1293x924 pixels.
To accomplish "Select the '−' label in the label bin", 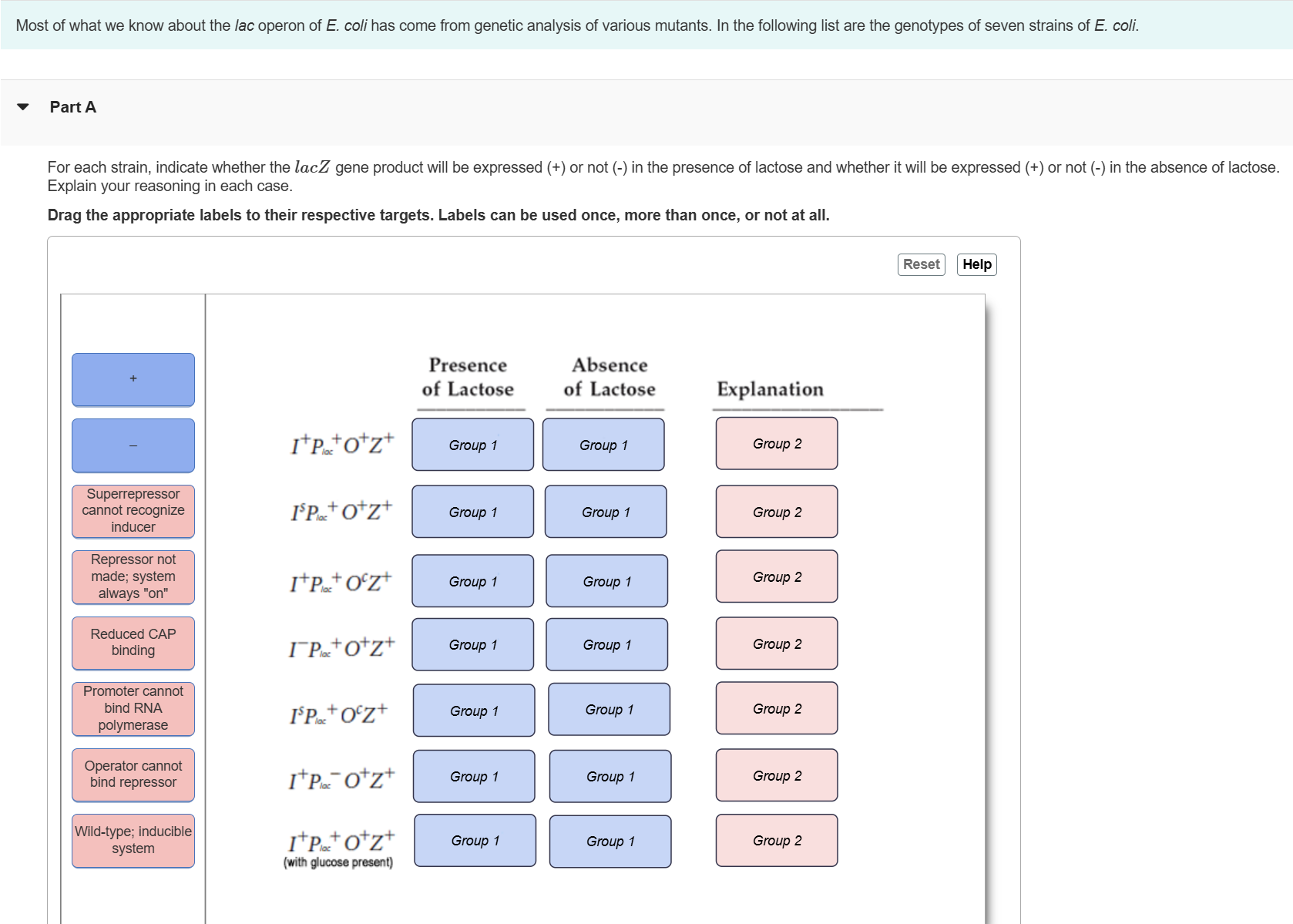I will 133,445.
